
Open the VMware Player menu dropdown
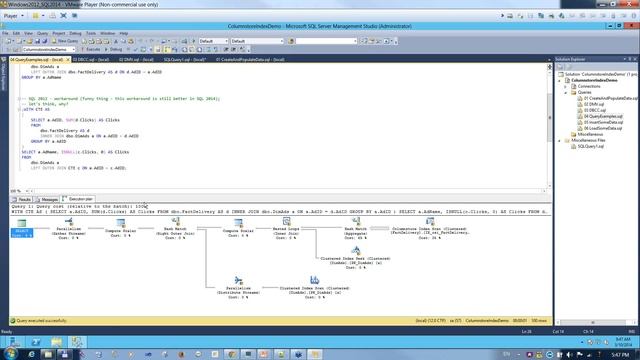[x=13, y=16]
